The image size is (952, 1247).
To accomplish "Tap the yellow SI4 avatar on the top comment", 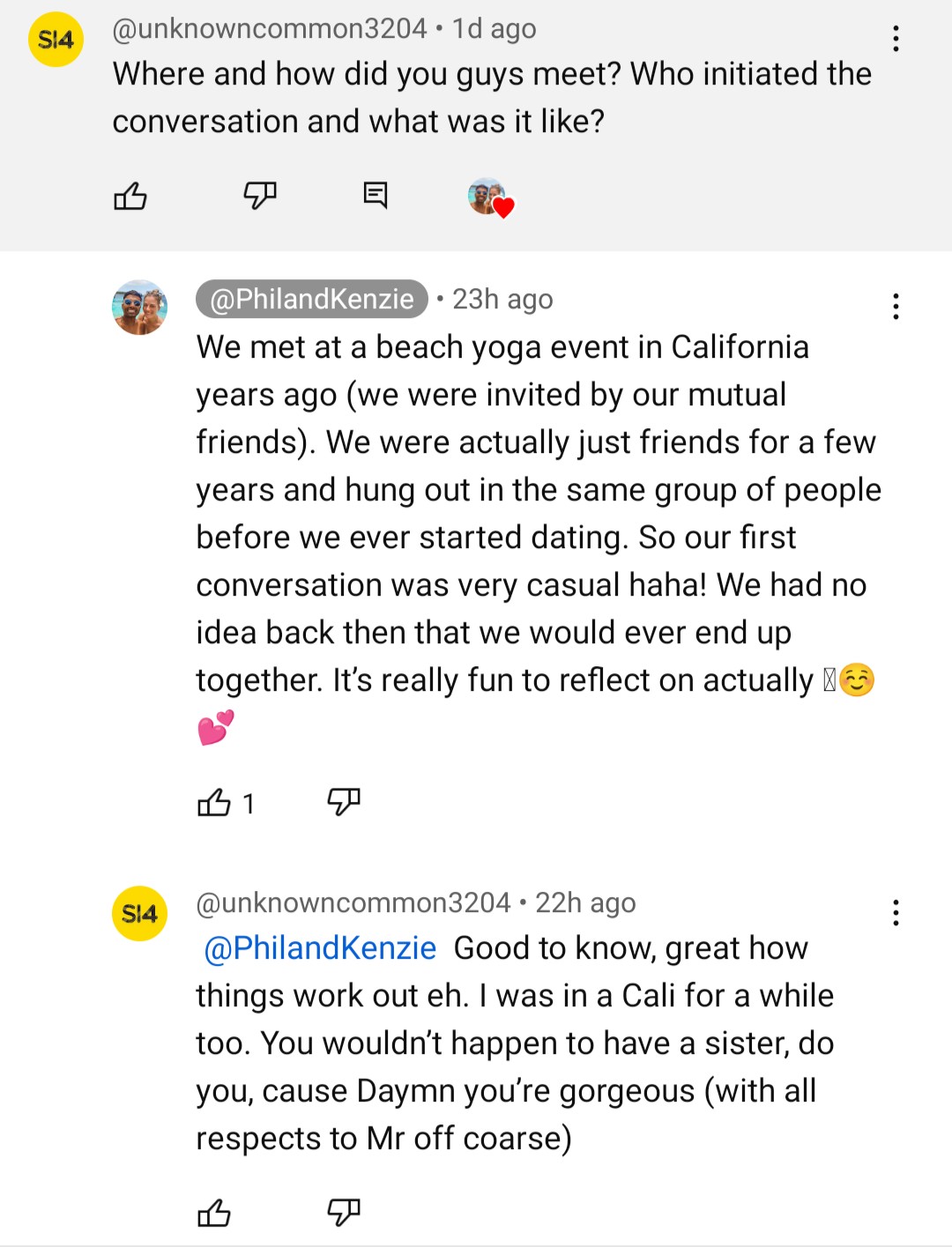I will point(56,40).
